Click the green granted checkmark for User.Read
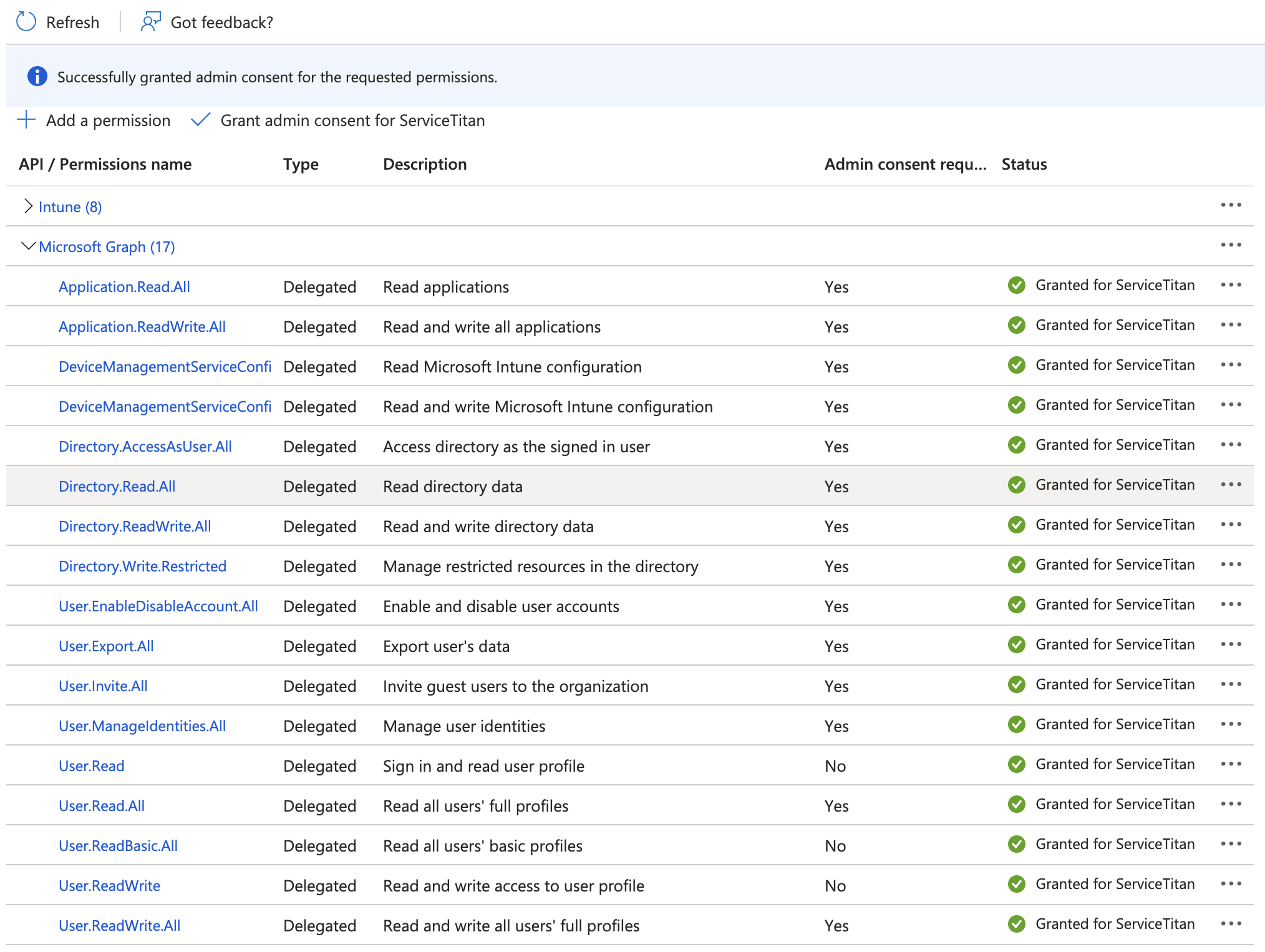Screen dimensions: 1265x952 click(1016, 764)
